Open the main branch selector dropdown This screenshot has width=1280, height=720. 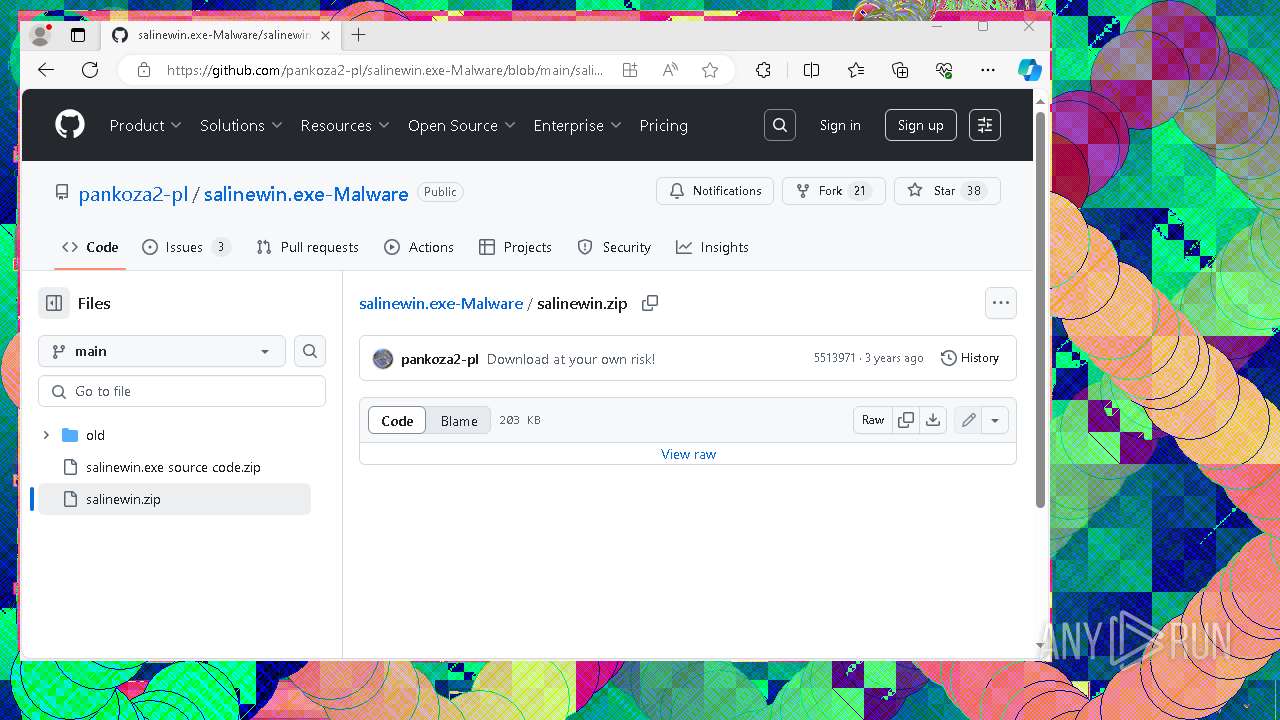pyautogui.click(x=162, y=351)
